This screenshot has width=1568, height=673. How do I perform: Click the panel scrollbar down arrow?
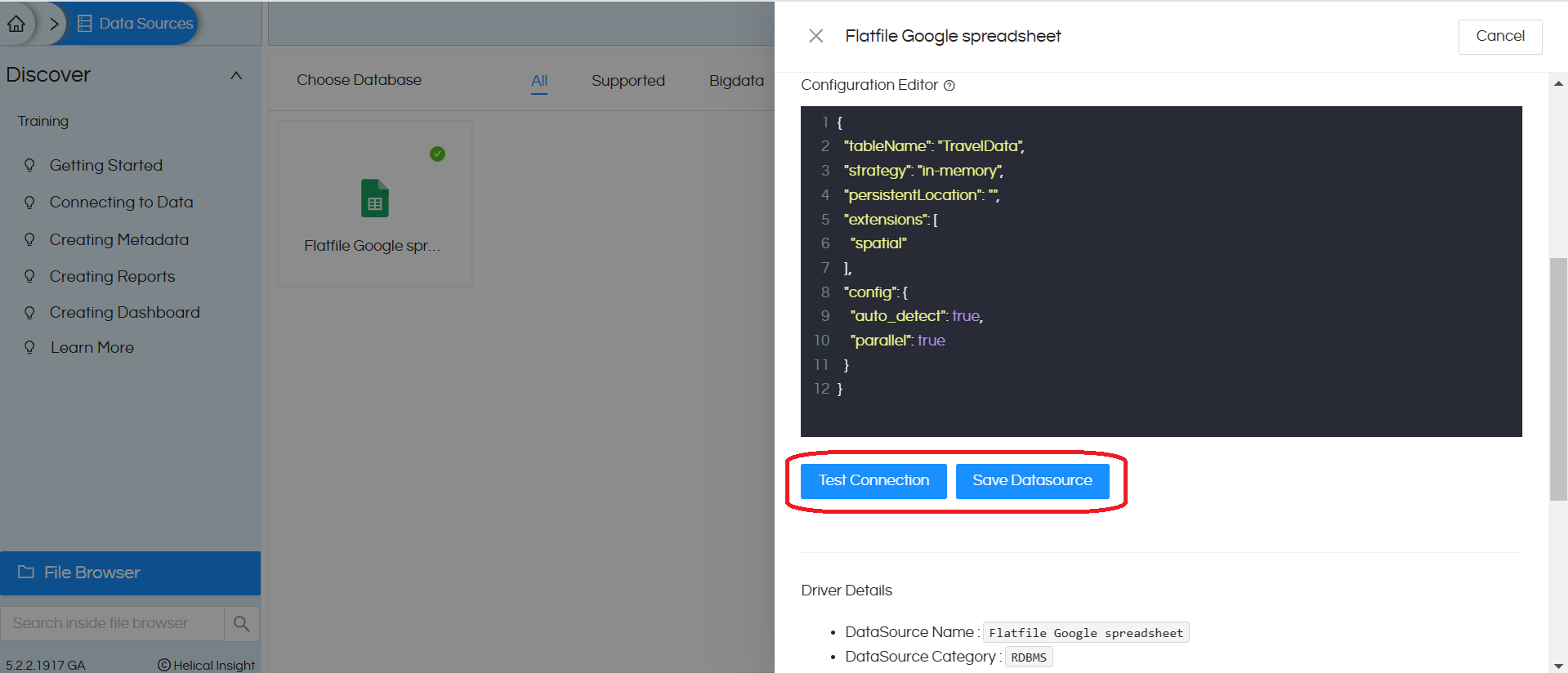[1558, 666]
